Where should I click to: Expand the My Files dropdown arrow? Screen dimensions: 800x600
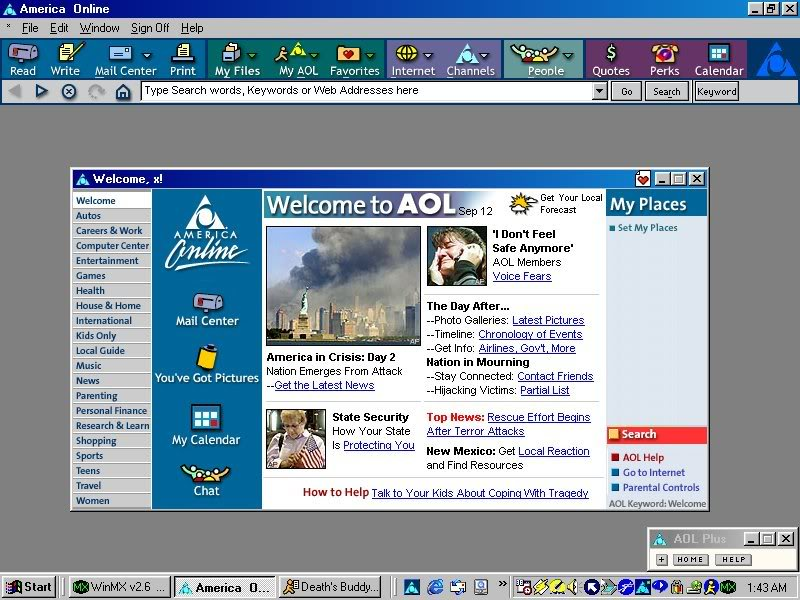[252, 55]
